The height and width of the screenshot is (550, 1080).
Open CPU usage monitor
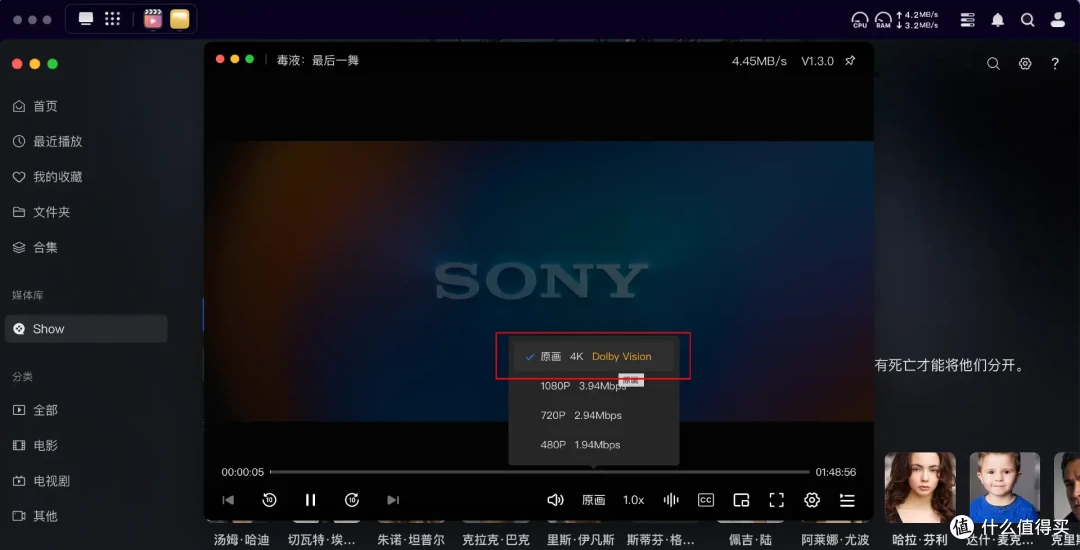click(860, 20)
